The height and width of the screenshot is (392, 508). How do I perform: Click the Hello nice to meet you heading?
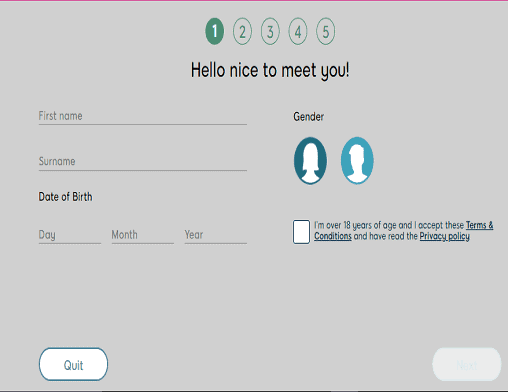tap(270, 70)
